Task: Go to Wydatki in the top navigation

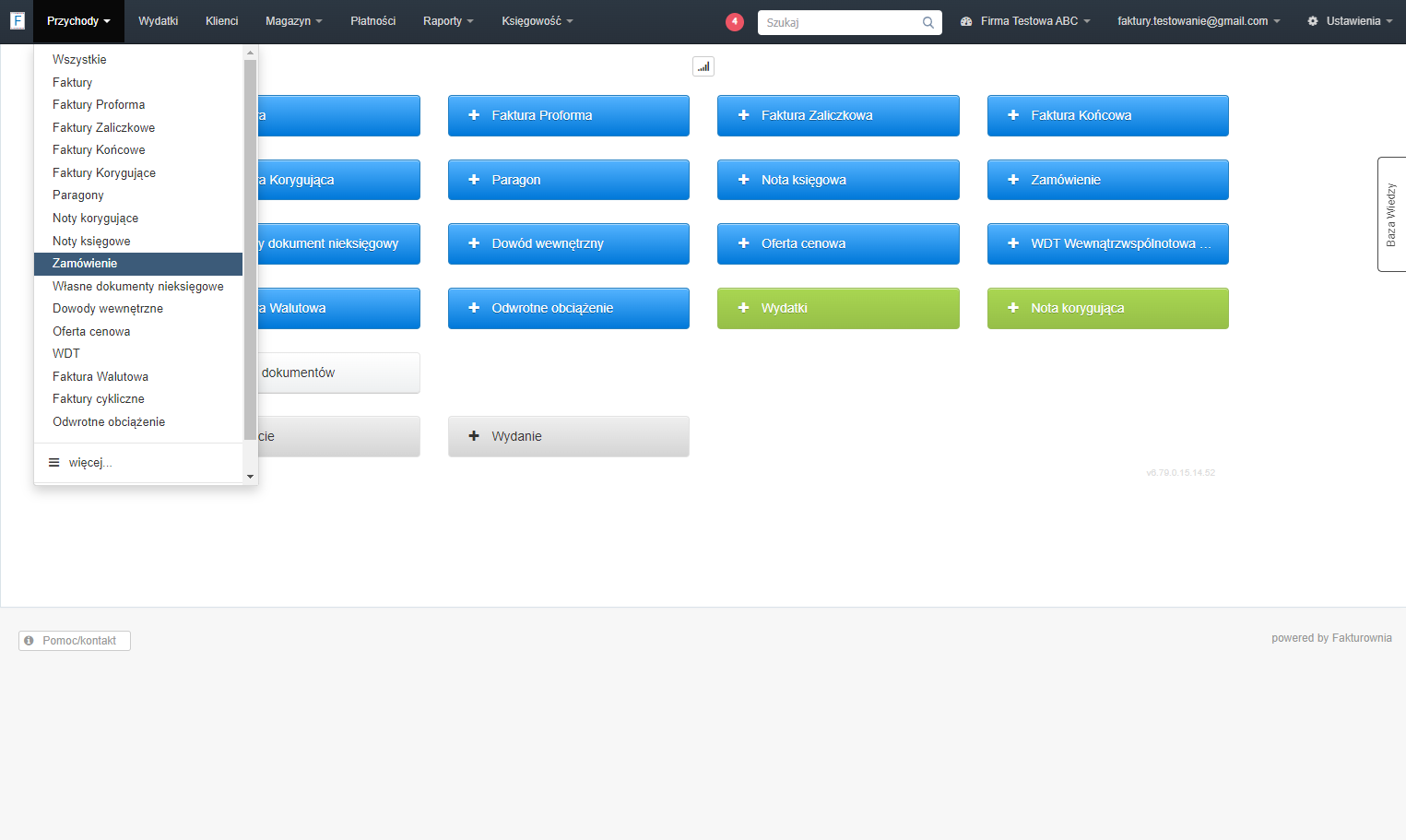Action: (x=158, y=21)
